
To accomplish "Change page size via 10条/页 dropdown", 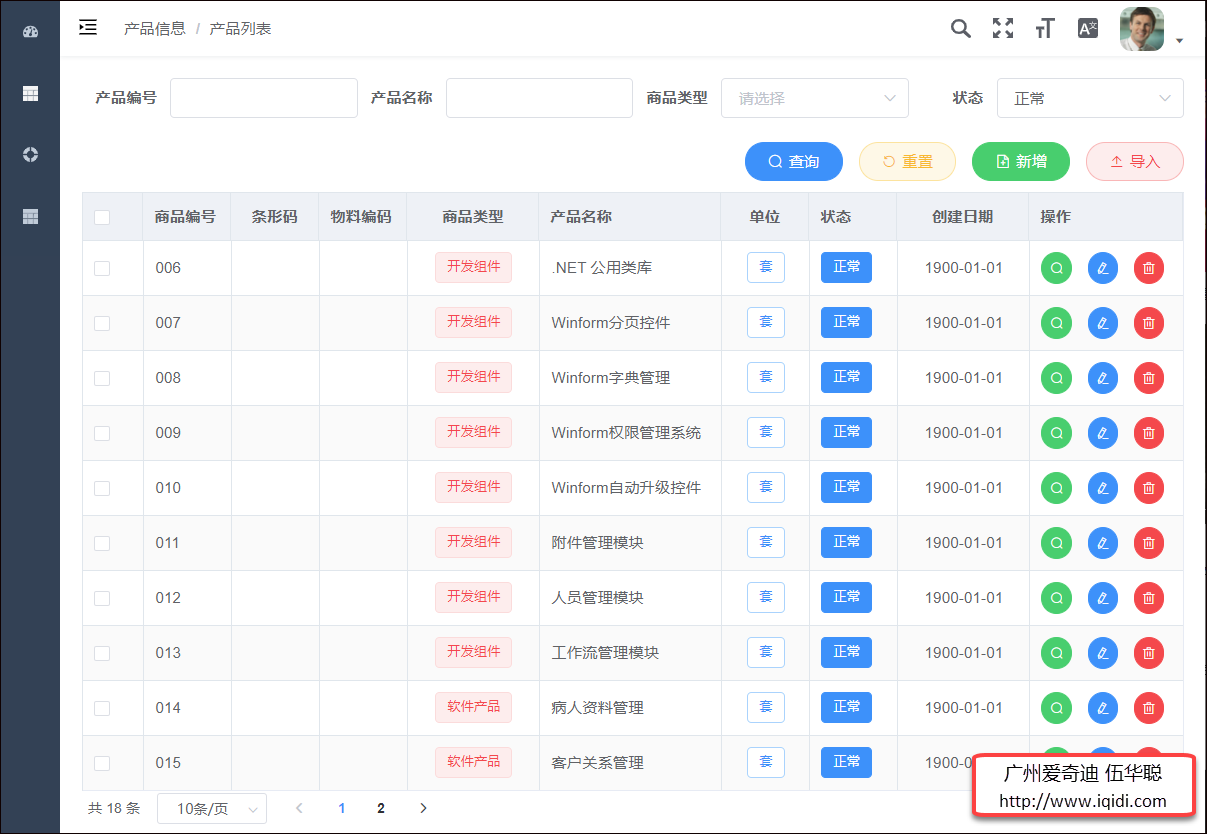I will pos(212,808).
